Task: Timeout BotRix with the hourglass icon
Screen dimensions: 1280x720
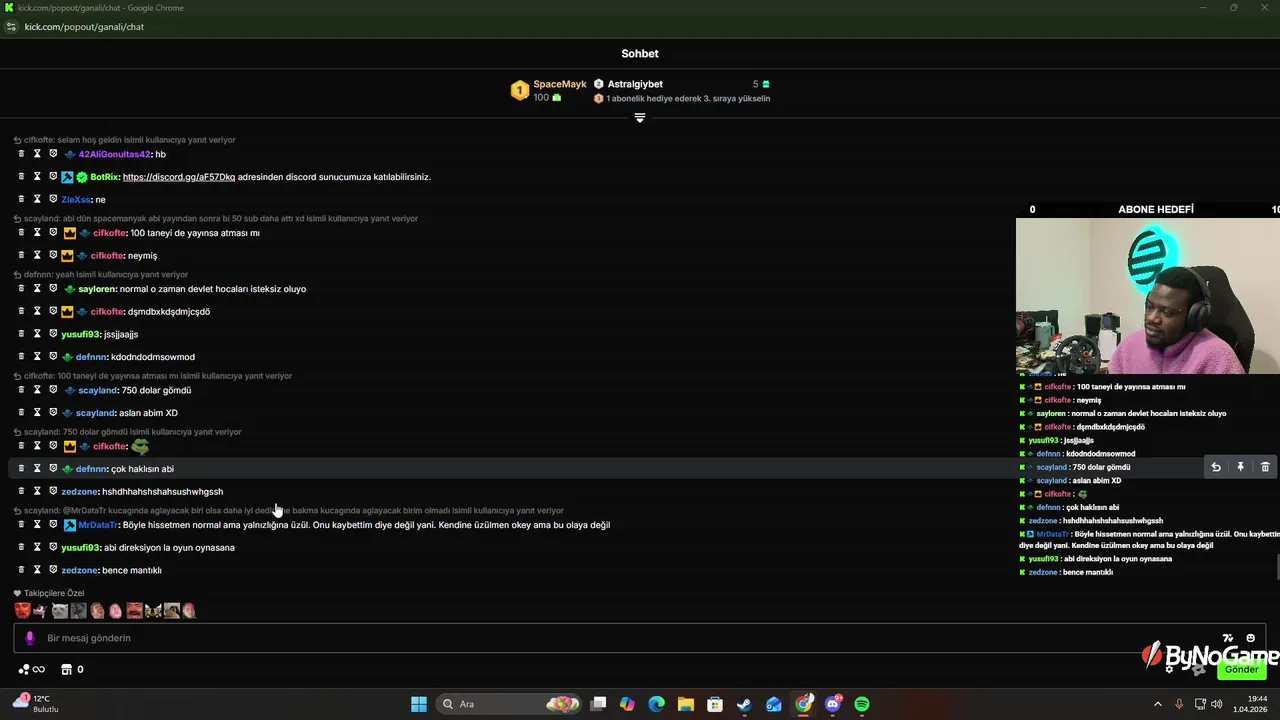Action: (x=37, y=176)
